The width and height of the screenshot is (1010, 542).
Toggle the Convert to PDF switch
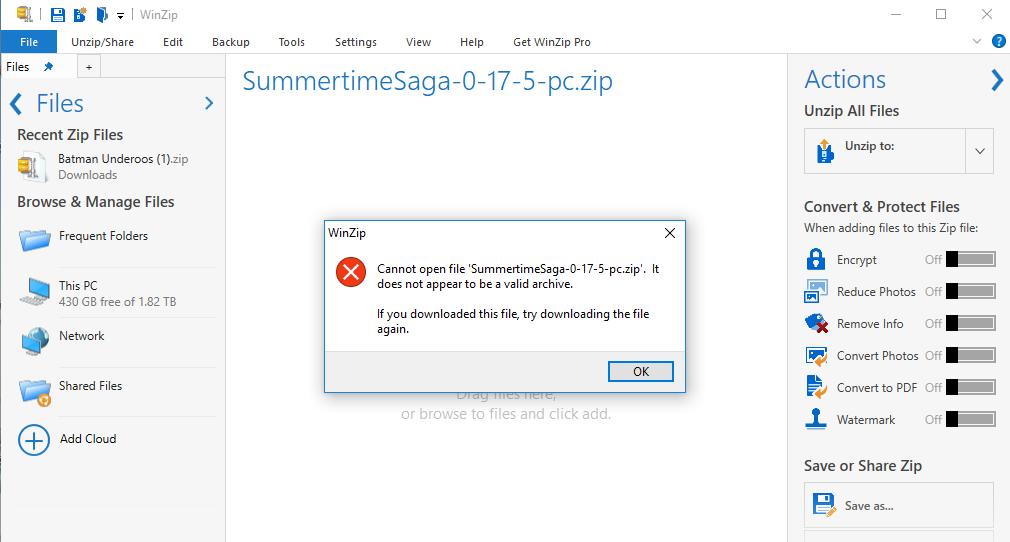click(x=969, y=388)
